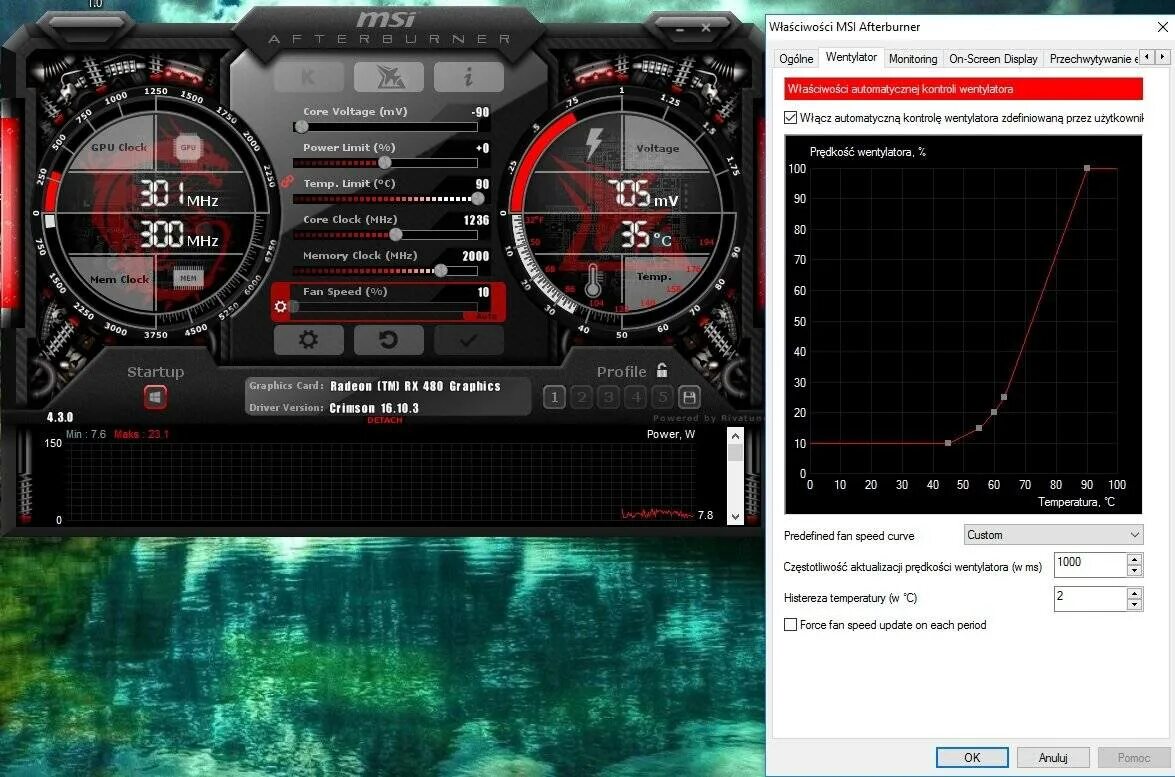Save profile with the floppy disk icon
Image resolution: width=1175 pixels, height=777 pixels.
(x=689, y=397)
